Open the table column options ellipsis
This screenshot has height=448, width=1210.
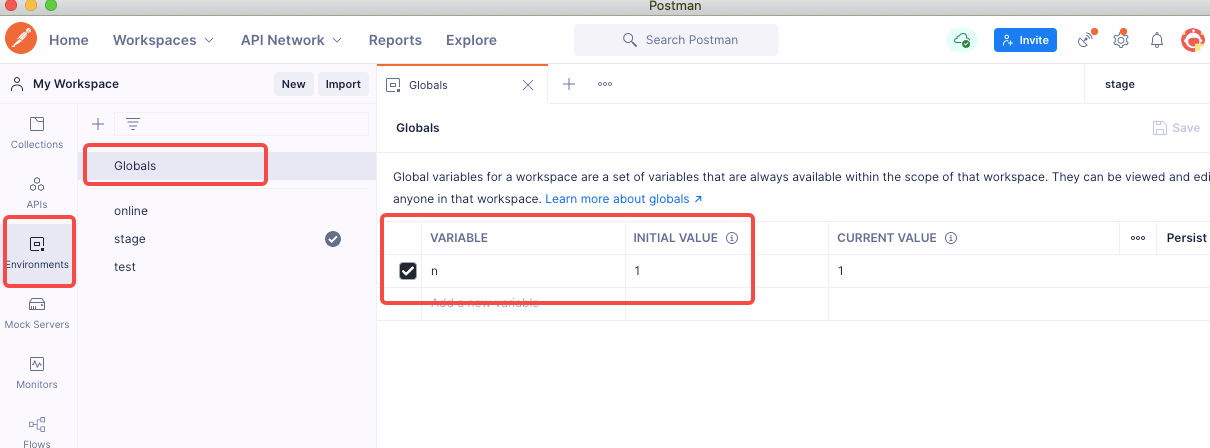(1138, 238)
